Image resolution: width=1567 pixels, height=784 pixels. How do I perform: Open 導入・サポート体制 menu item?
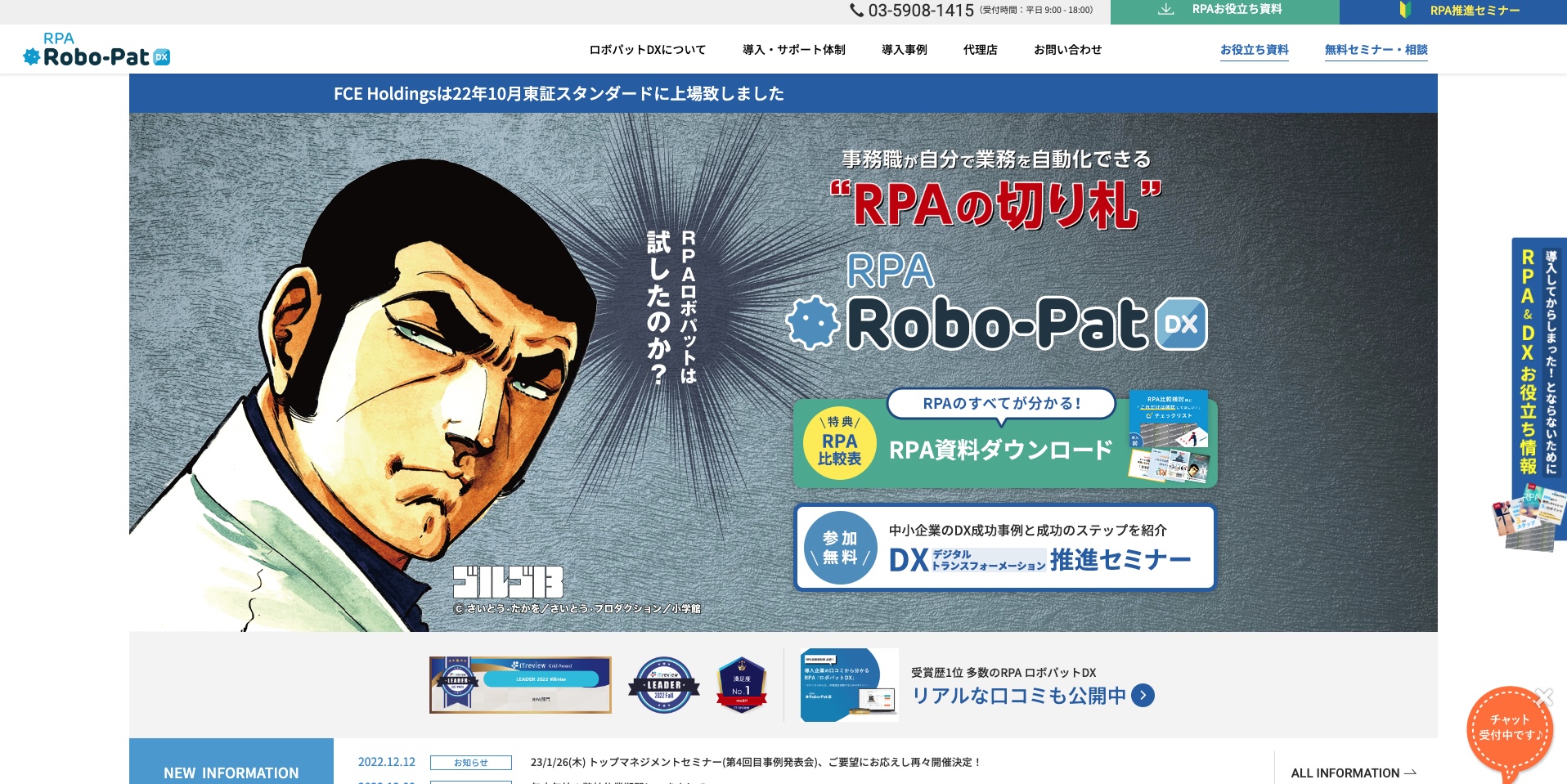793,50
